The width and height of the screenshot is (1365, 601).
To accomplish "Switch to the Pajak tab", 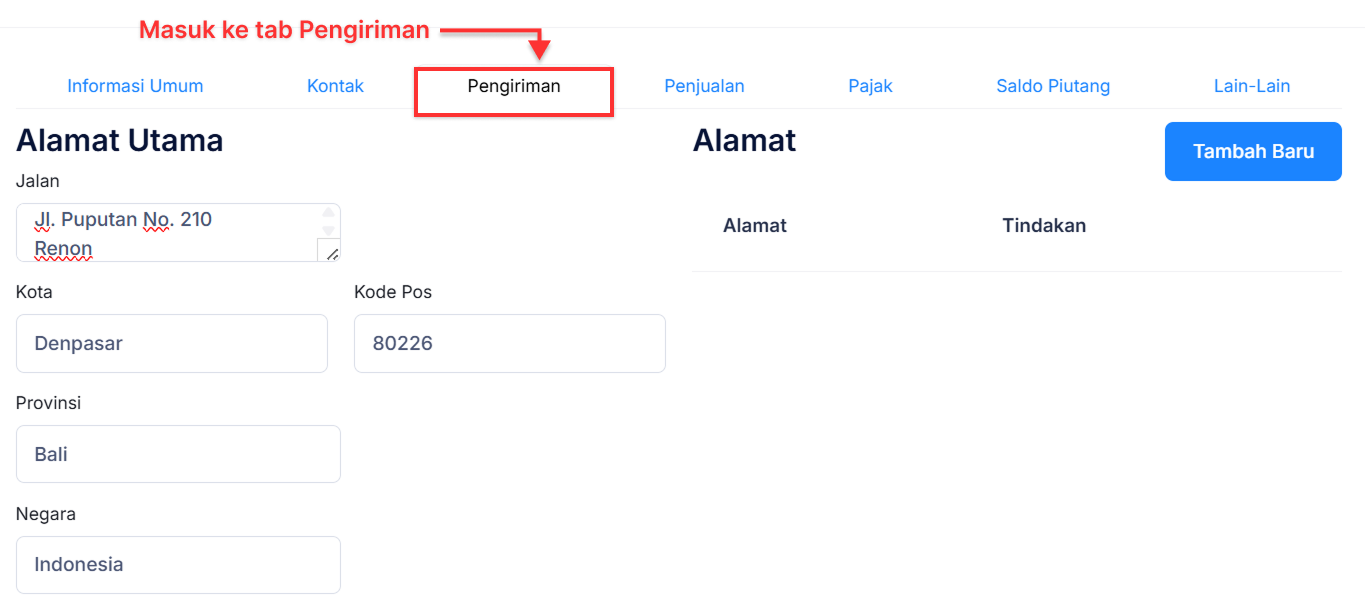I will 869,86.
